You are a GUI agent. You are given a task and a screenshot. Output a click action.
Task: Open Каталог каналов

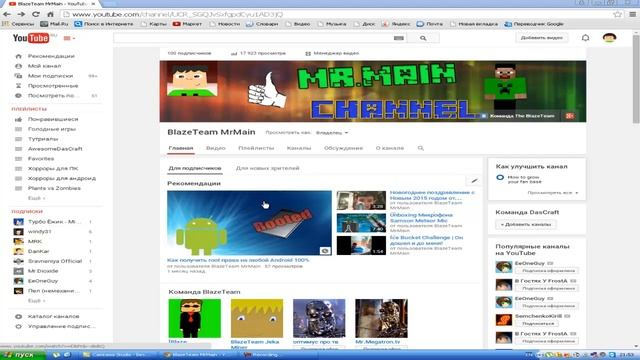click(53, 316)
